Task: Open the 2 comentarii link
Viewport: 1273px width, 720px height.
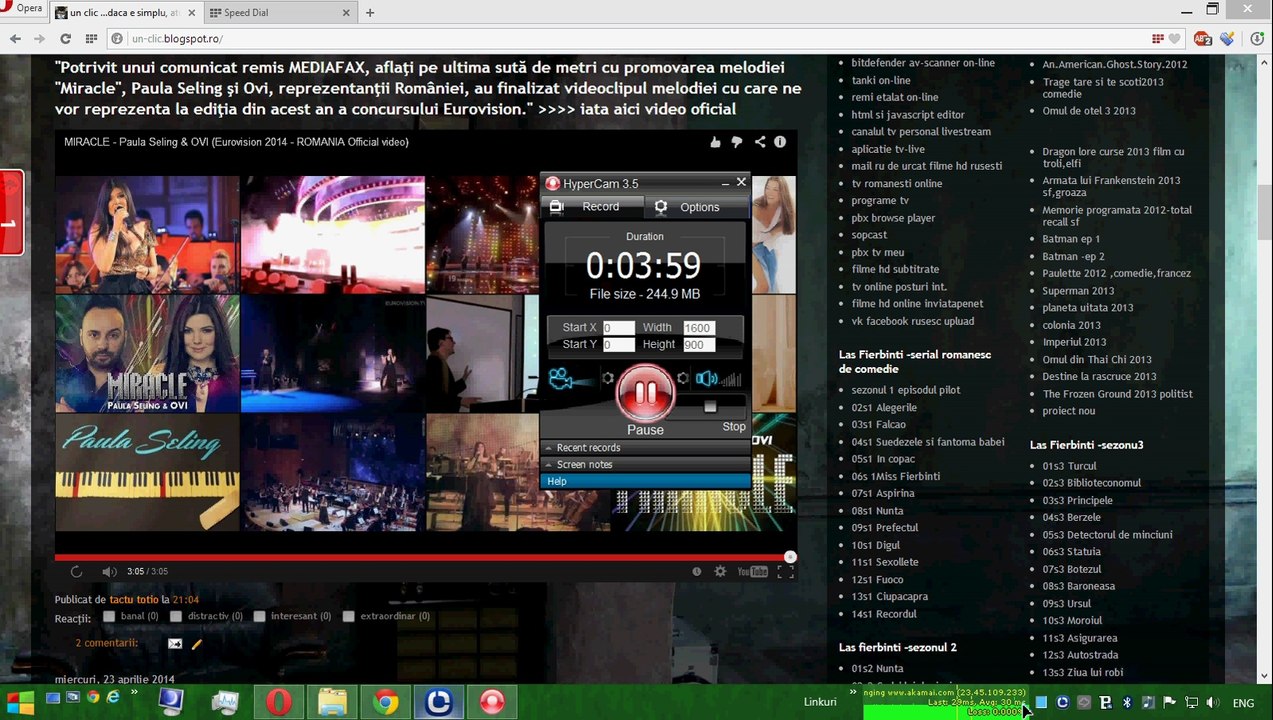Action: pyautogui.click(x=107, y=643)
